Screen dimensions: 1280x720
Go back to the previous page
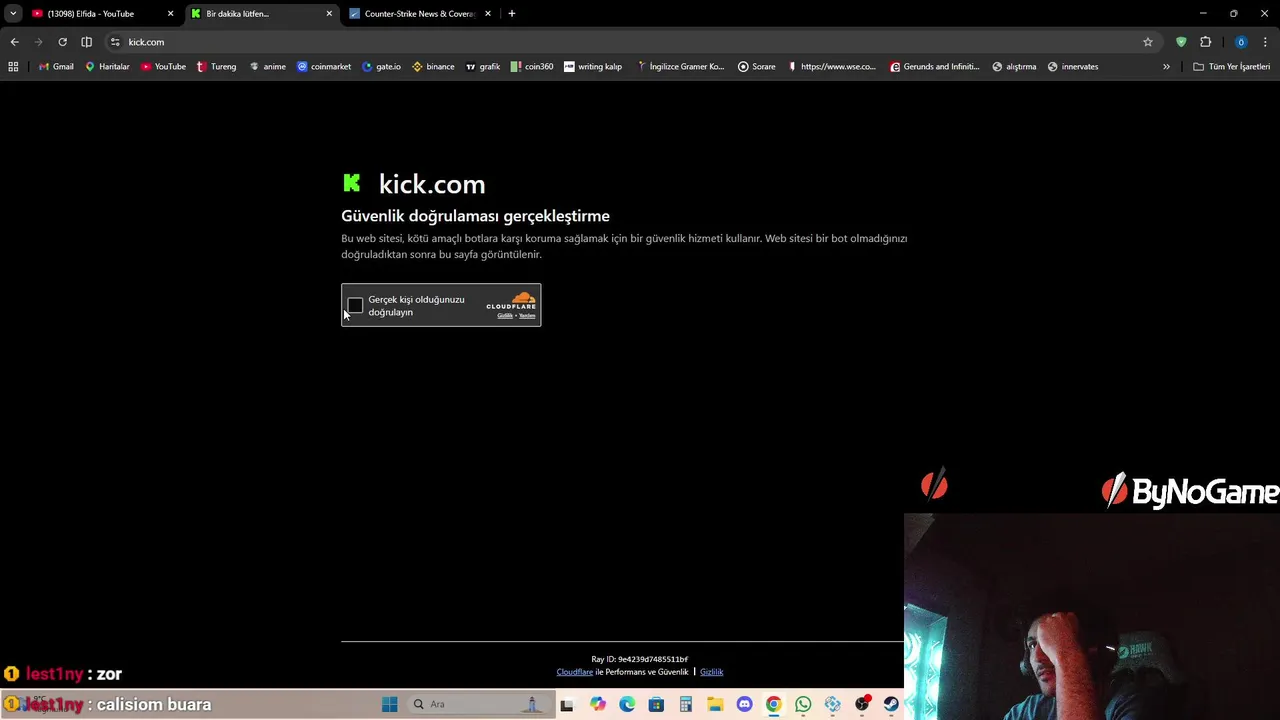(x=14, y=42)
